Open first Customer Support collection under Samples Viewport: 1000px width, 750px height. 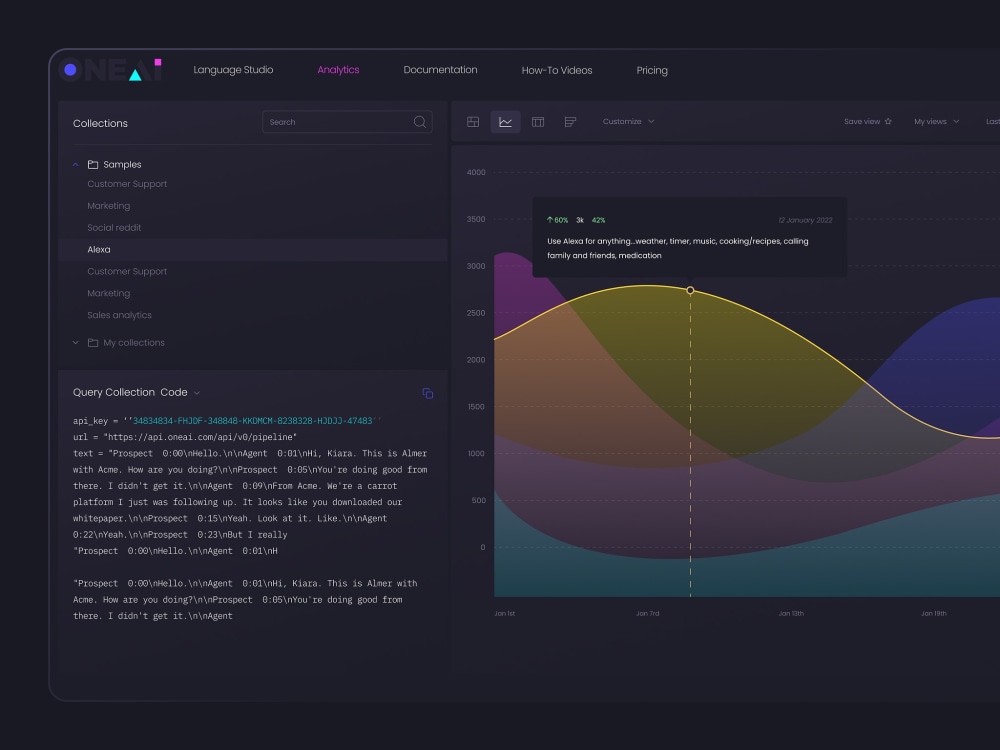[x=127, y=184]
